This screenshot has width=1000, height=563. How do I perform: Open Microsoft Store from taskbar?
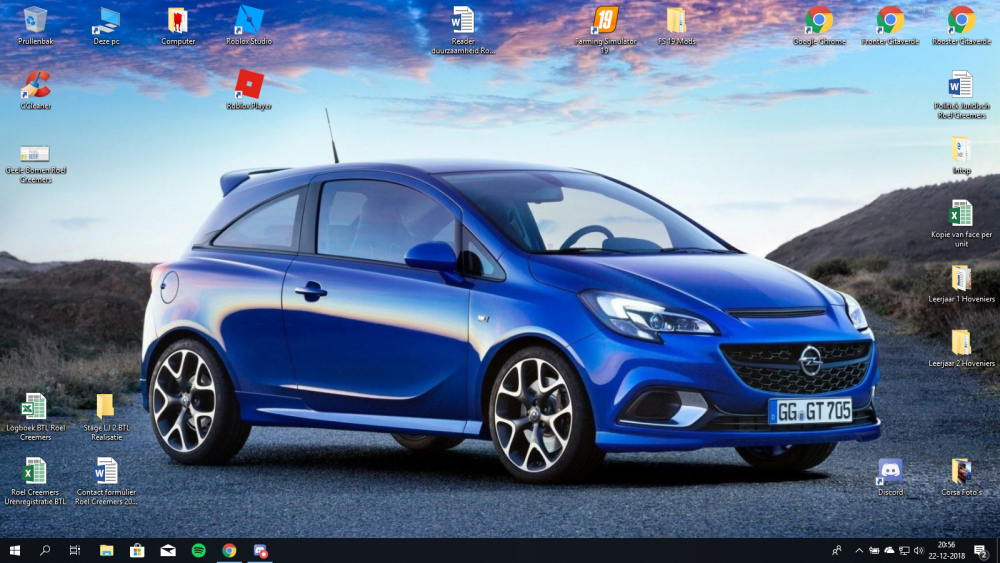pos(136,550)
